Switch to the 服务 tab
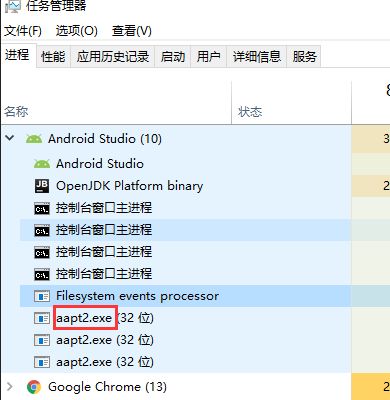390x400 pixels. [x=304, y=57]
